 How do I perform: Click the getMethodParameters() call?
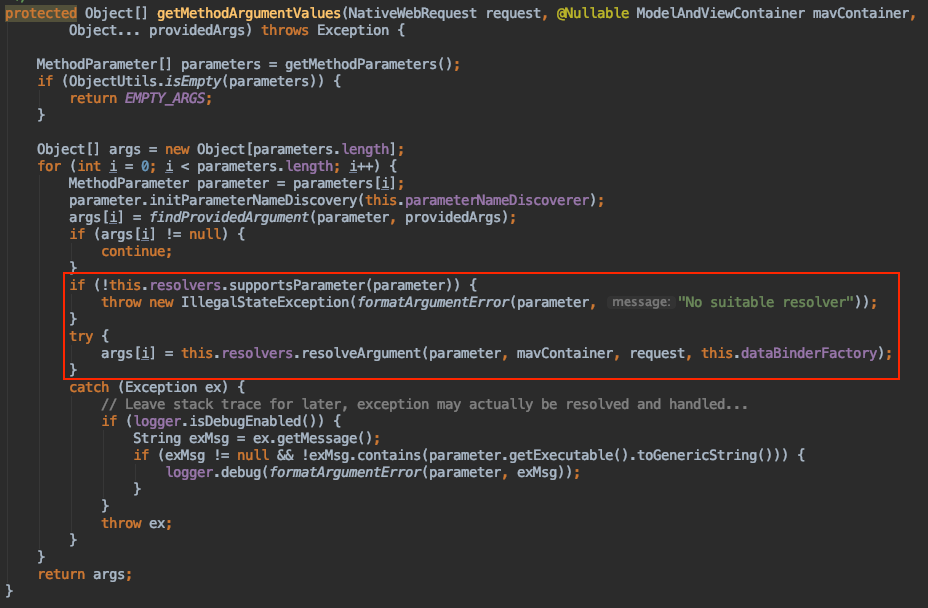(x=368, y=64)
